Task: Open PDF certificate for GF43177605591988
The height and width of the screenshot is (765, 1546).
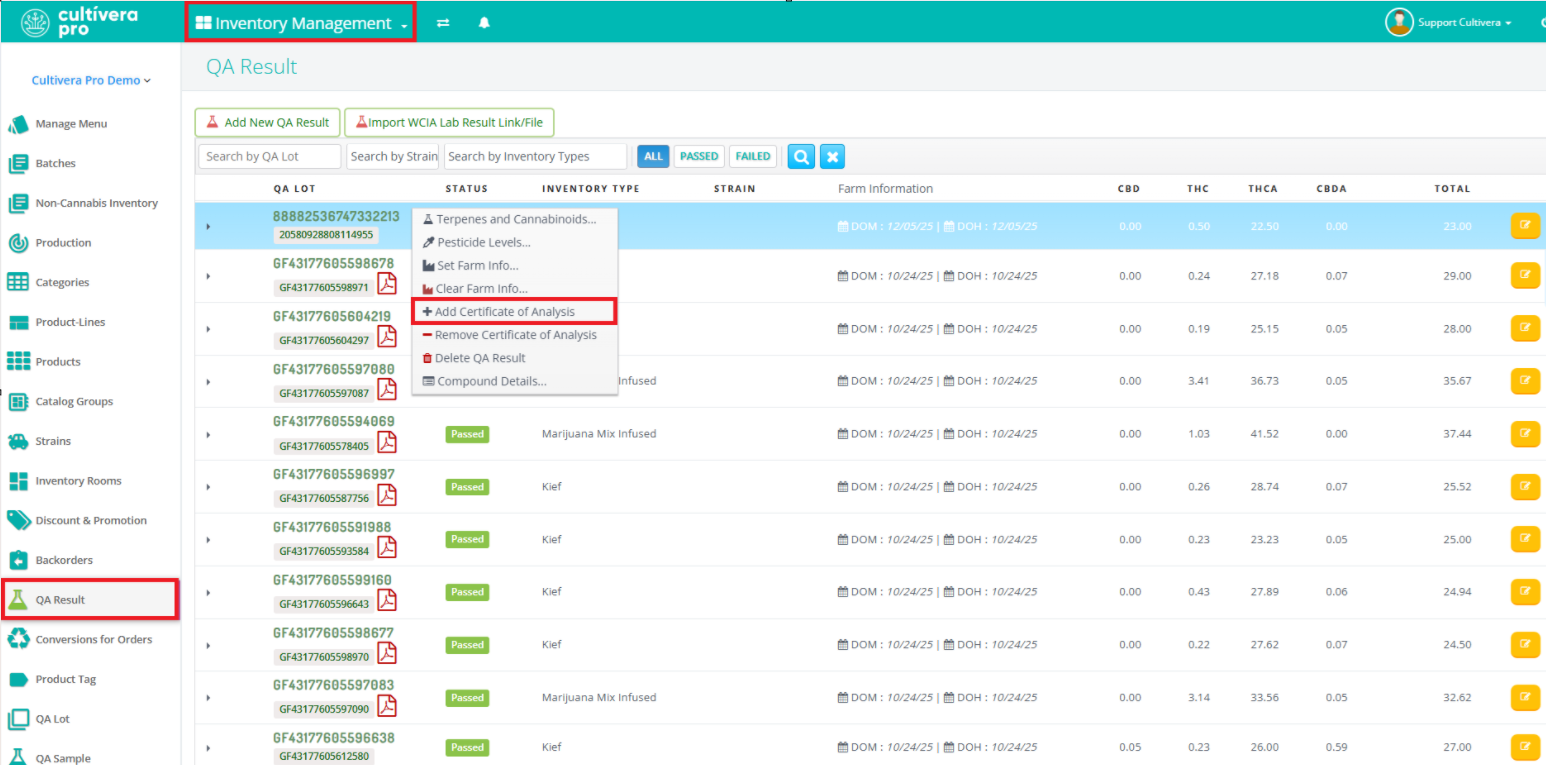Action: pyautogui.click(x=386, y=548)
